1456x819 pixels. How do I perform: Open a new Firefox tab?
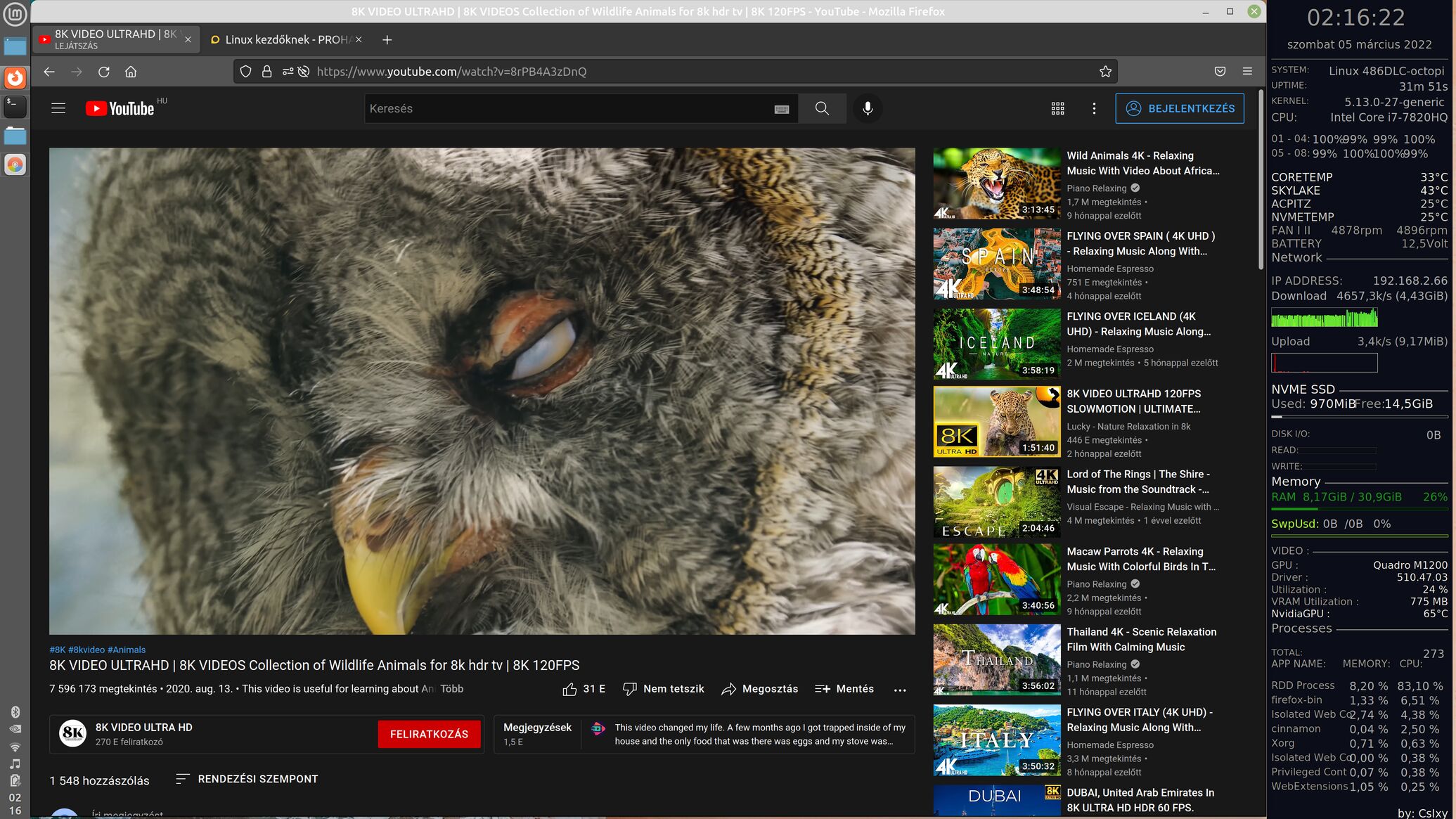click(x=387, y=40)
